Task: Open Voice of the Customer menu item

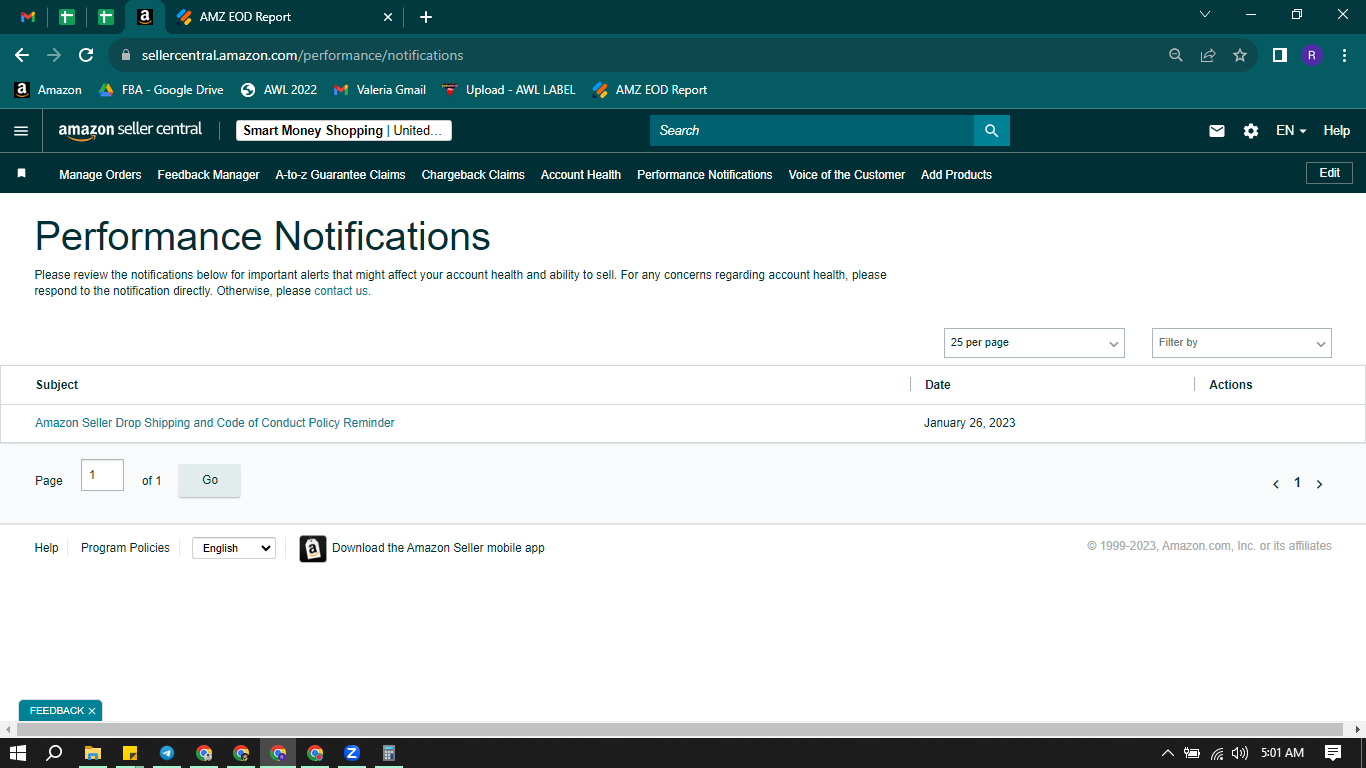Action: pos(847,175)
